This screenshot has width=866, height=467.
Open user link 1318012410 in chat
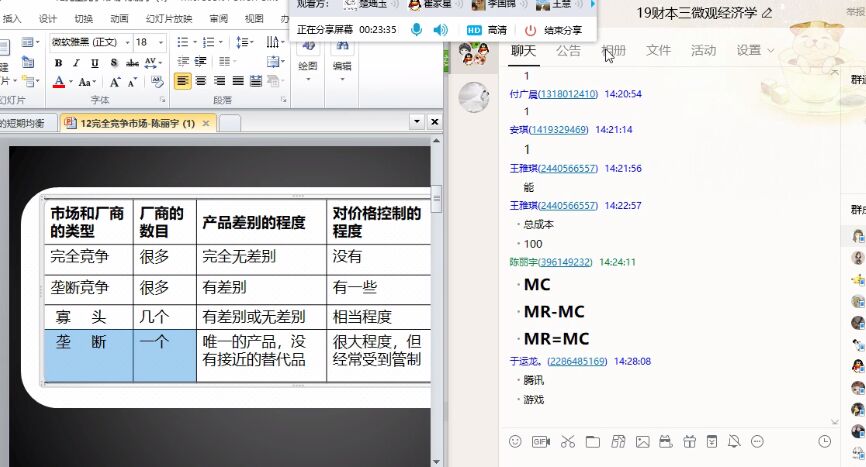(569, 94)
